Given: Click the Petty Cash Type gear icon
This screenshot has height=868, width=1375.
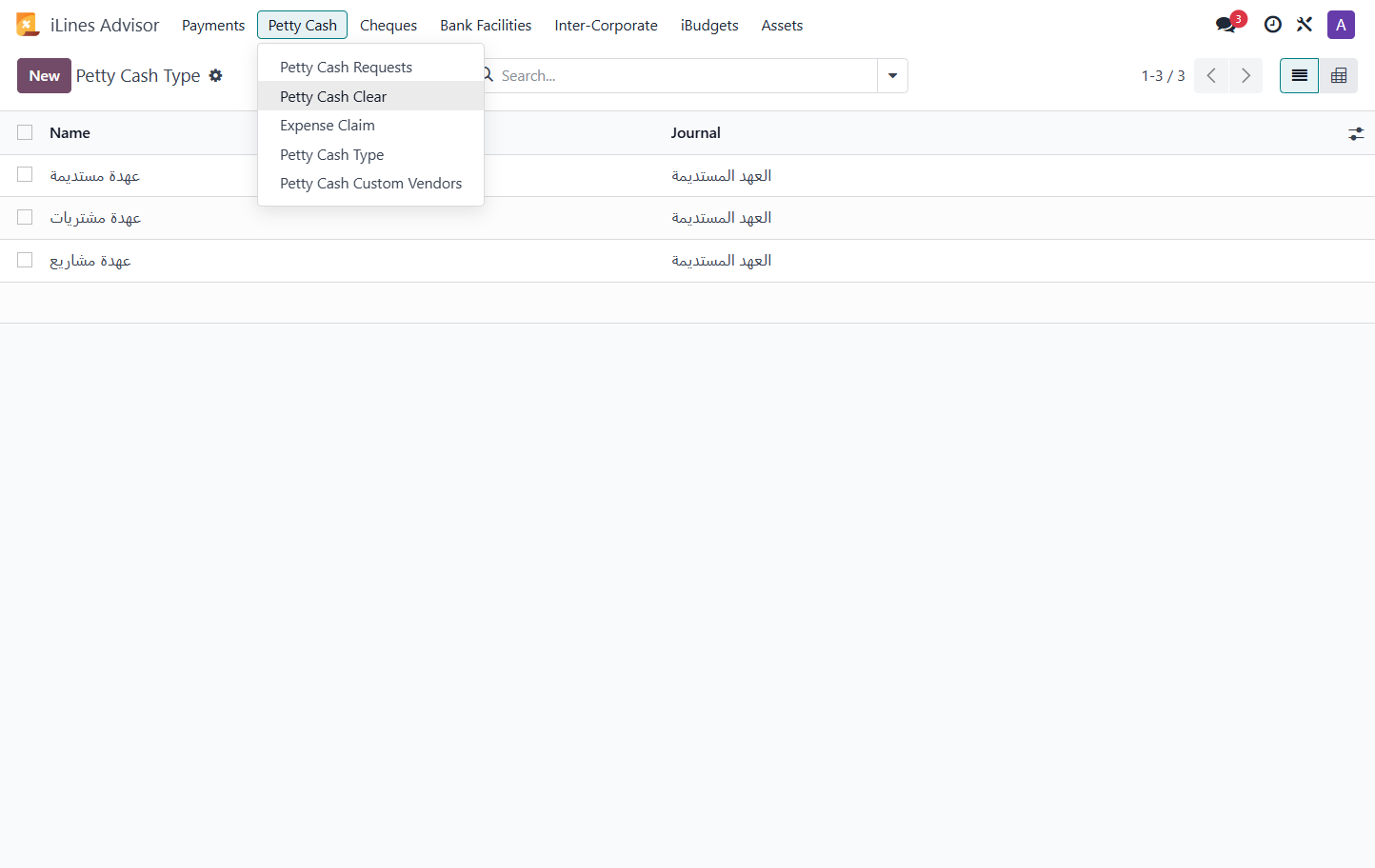Looking at the screenshot, I should tap(216, 75).
